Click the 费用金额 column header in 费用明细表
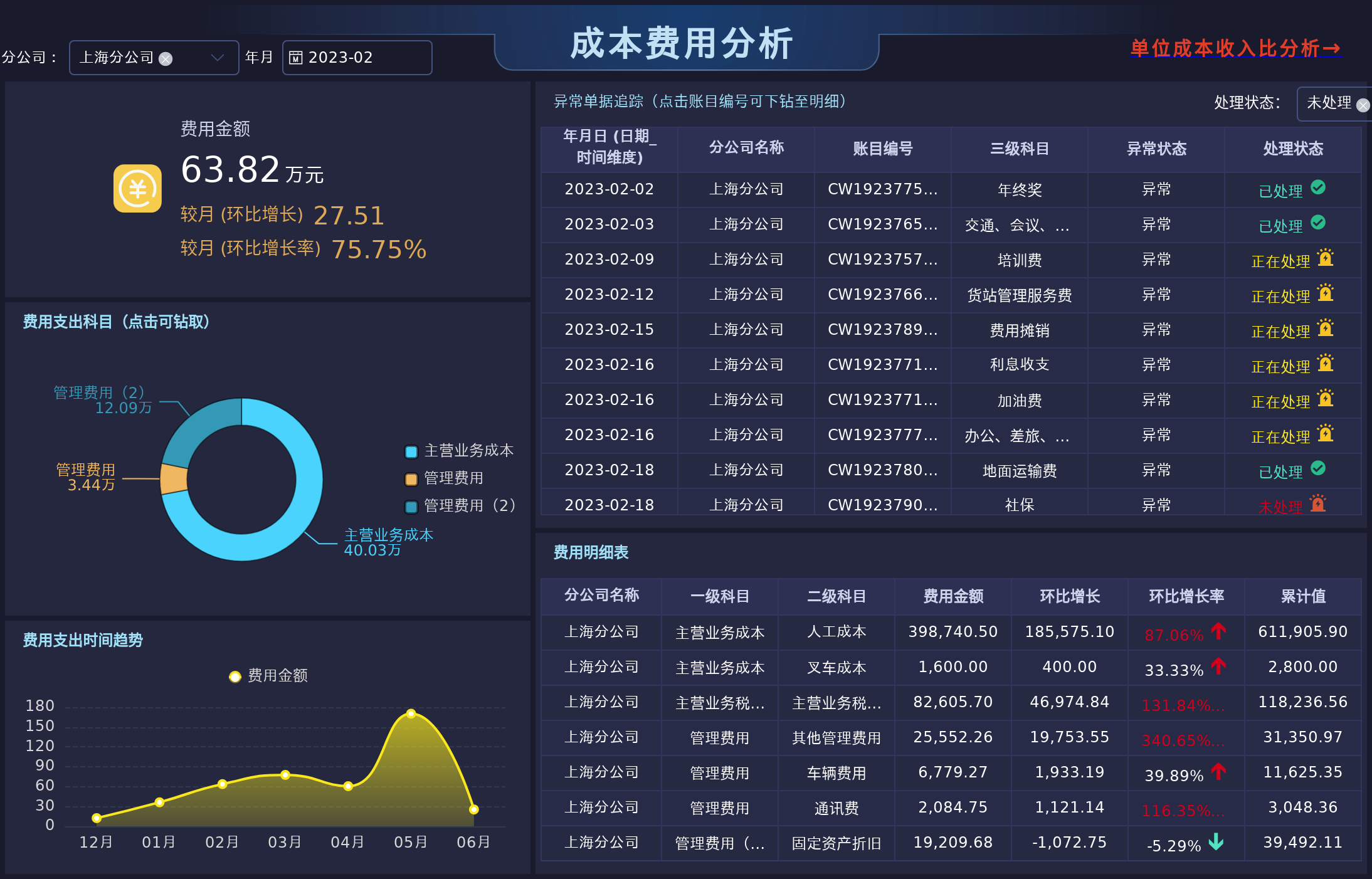This screenshot has width=1372, height=879. tap(953, 596)
